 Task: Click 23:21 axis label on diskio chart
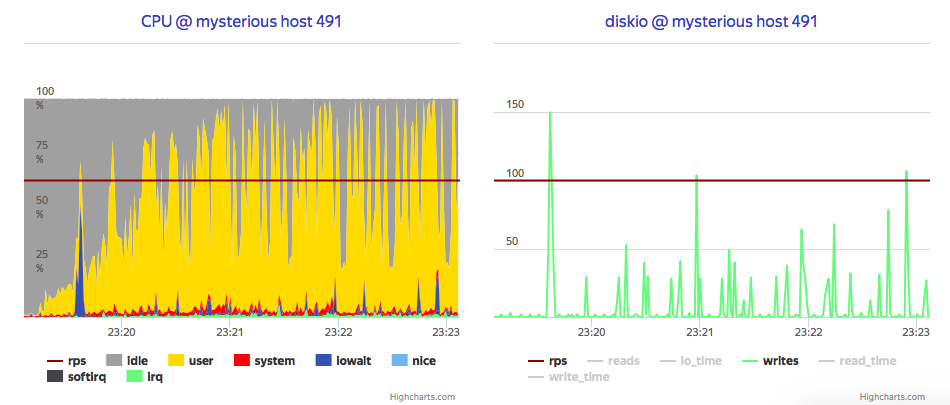(699, 332)
